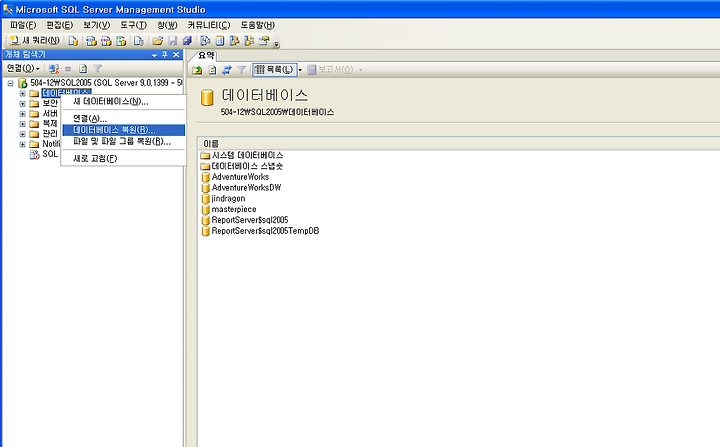720x447 pixels.
Task: Click the 목록(L) list view button
Action: 275,70
